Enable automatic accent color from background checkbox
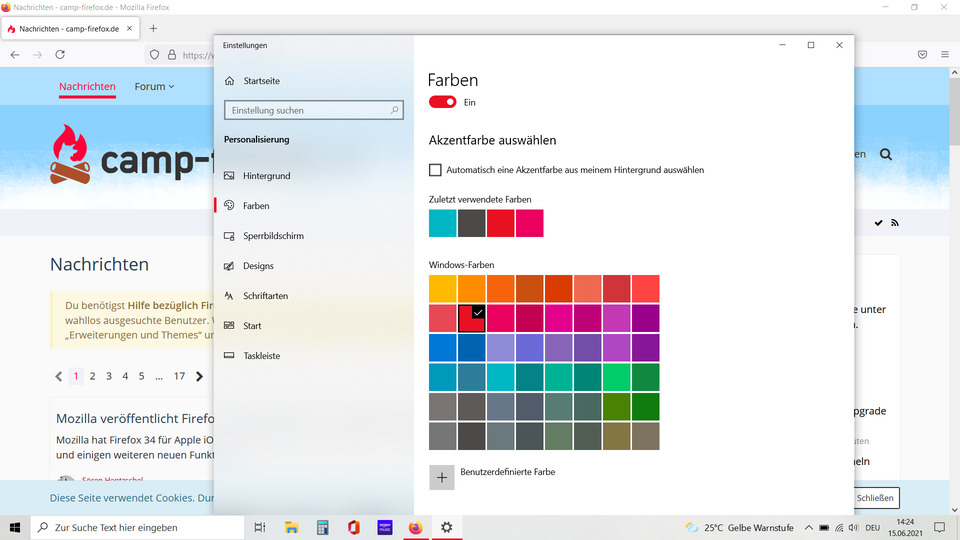 [x=435, y=170]
